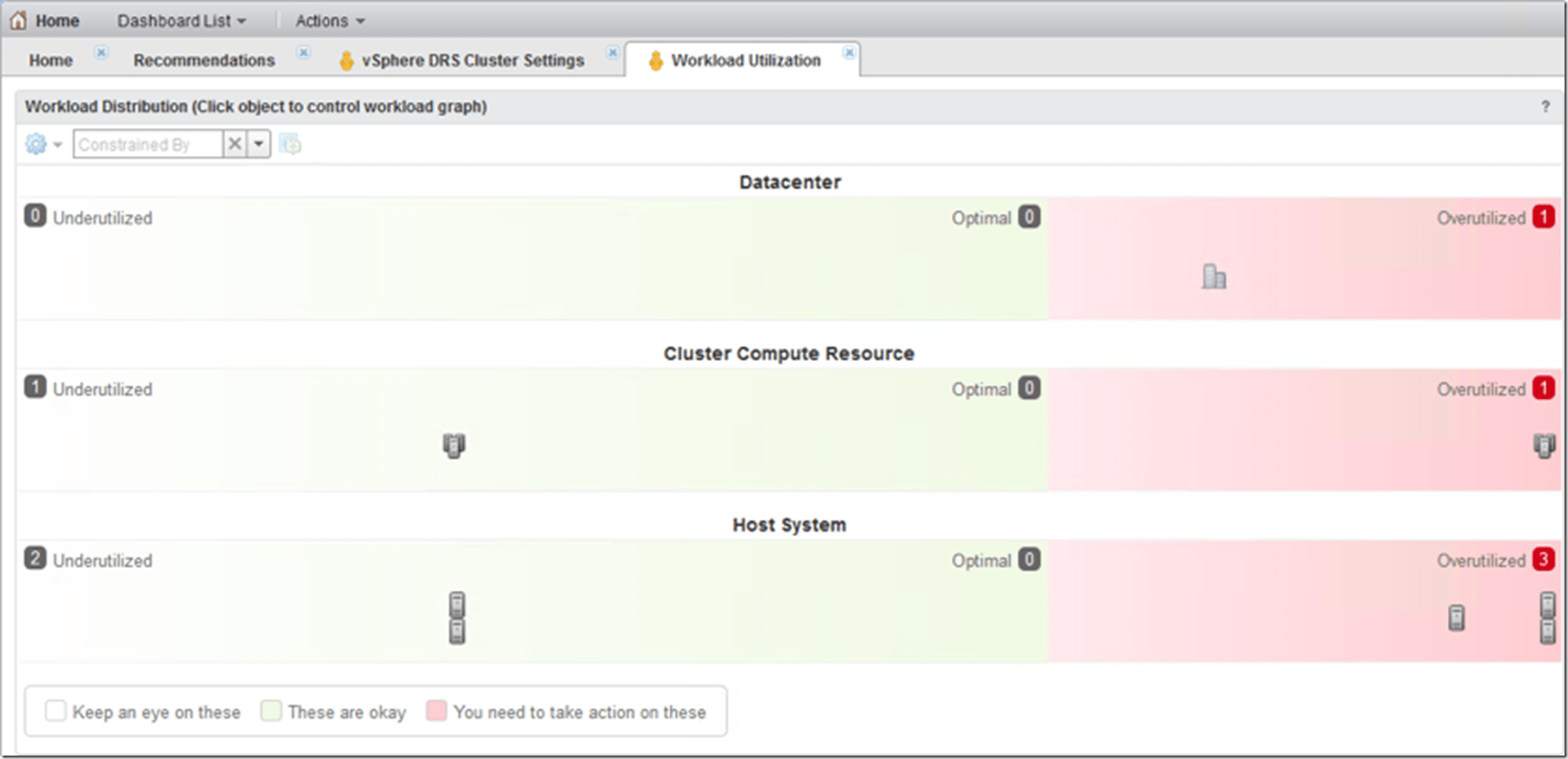Viewport: 1568px width, 759px height.
Task: Click the help question mark icon
Action: pos(1545,106)
